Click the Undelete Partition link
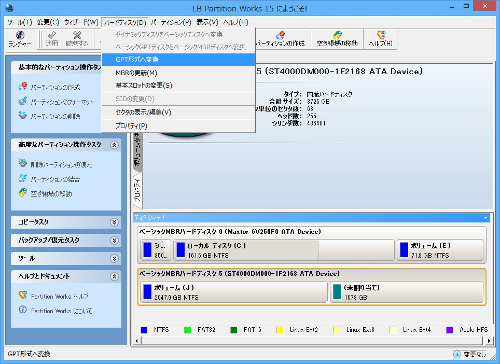The height and width of the screenshot is (364, 500). (61, 164)
